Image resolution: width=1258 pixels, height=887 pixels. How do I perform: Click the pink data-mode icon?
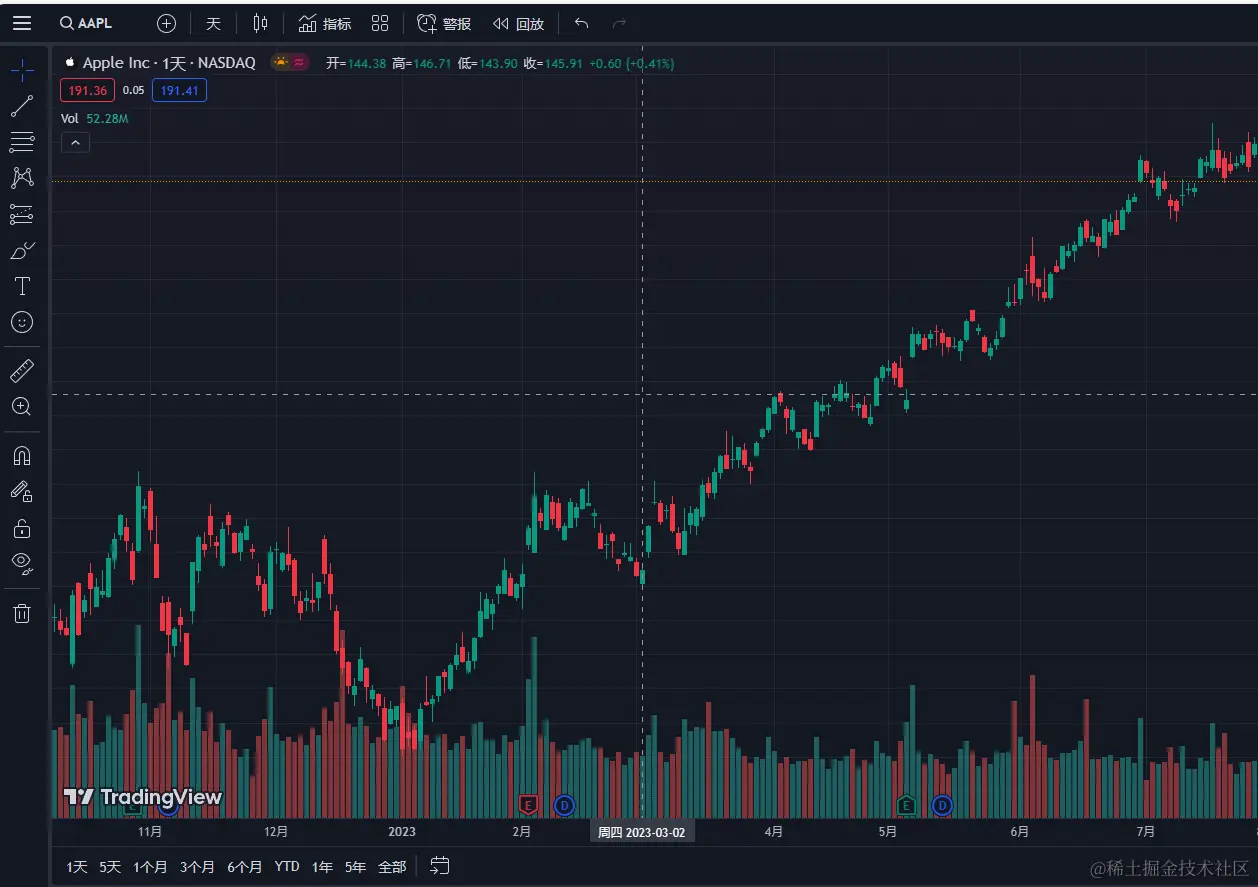tap(299, 62)
